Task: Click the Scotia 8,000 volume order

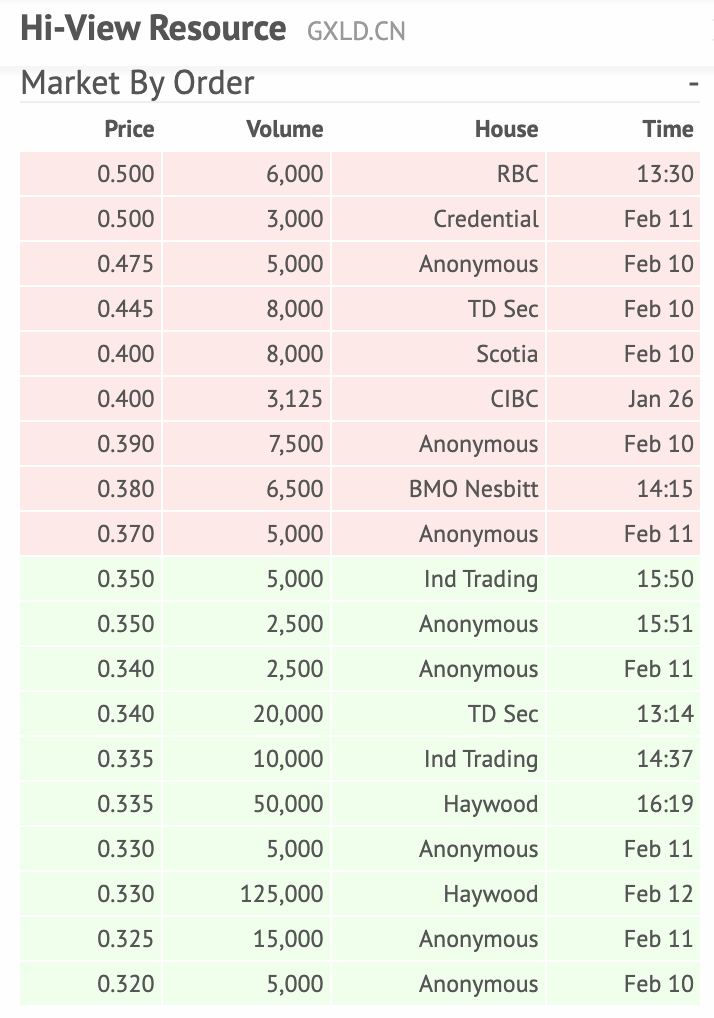Action: [360, 354]
